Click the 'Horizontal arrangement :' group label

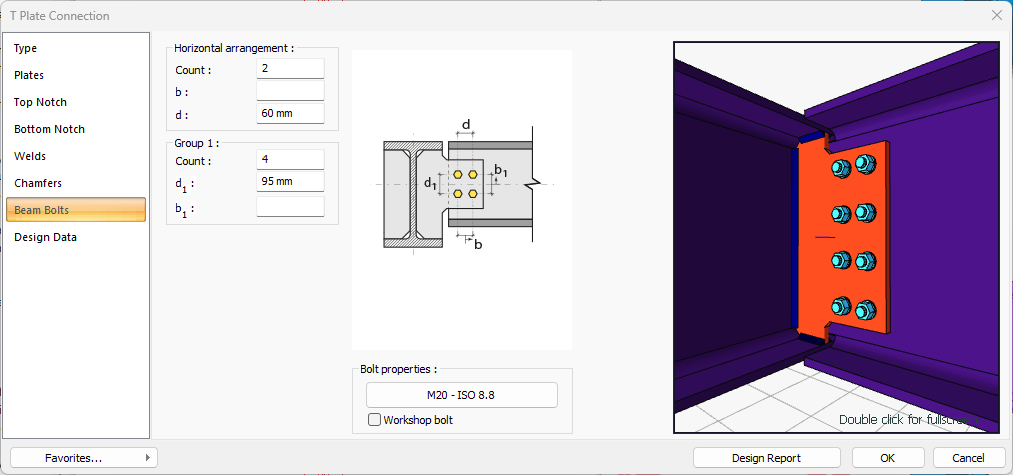(x=235, y=48)
